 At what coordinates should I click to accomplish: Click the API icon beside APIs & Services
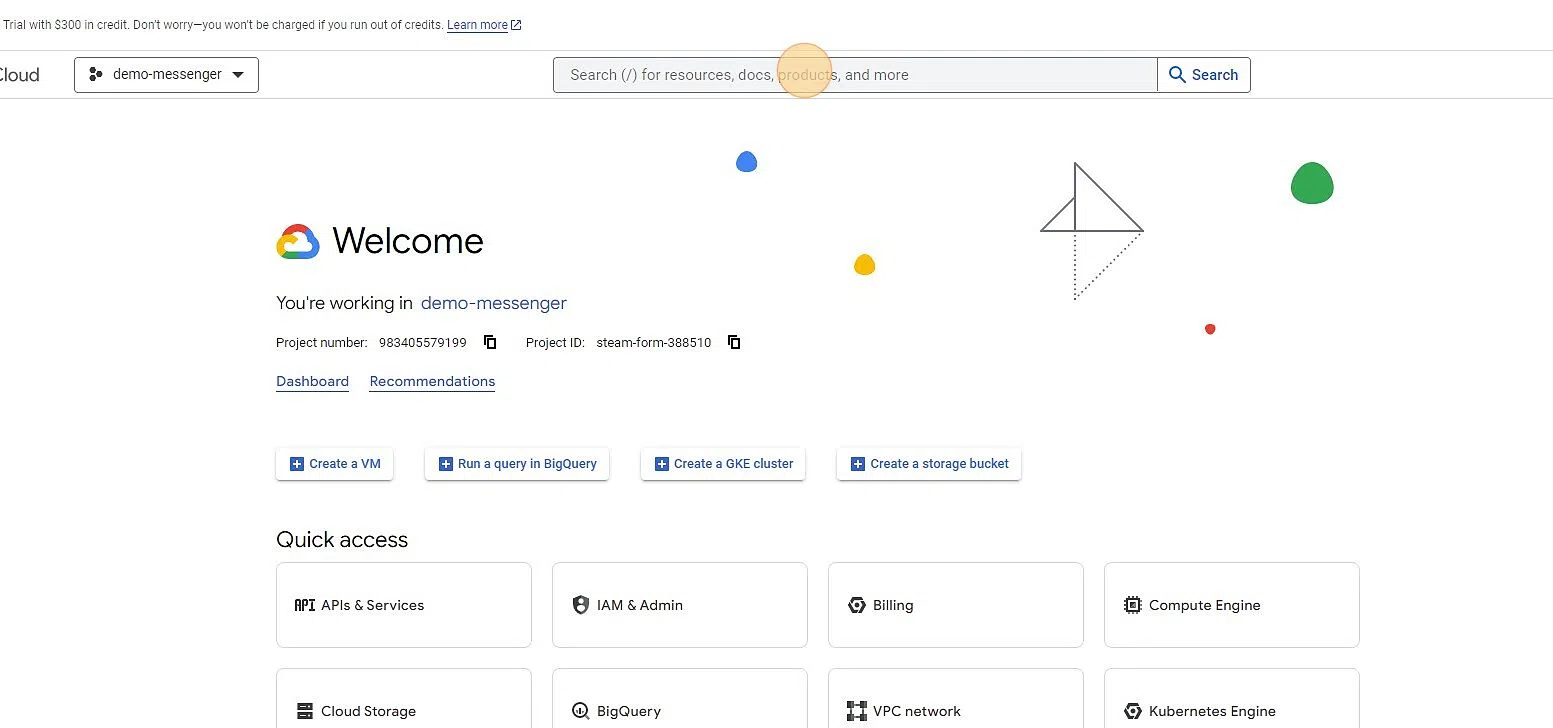304,605
